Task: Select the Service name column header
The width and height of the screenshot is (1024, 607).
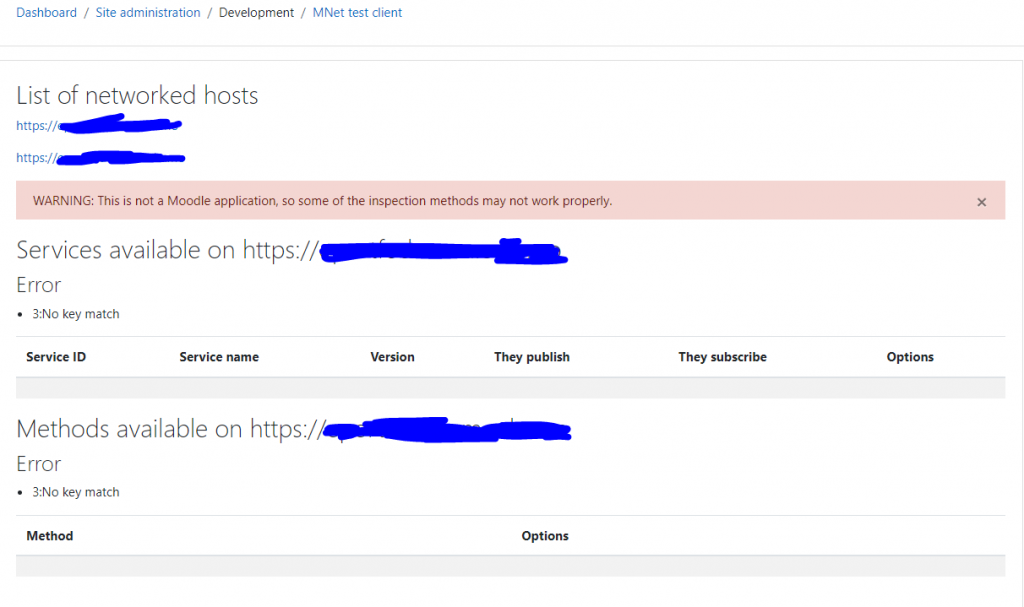Action: click(219, 357)
